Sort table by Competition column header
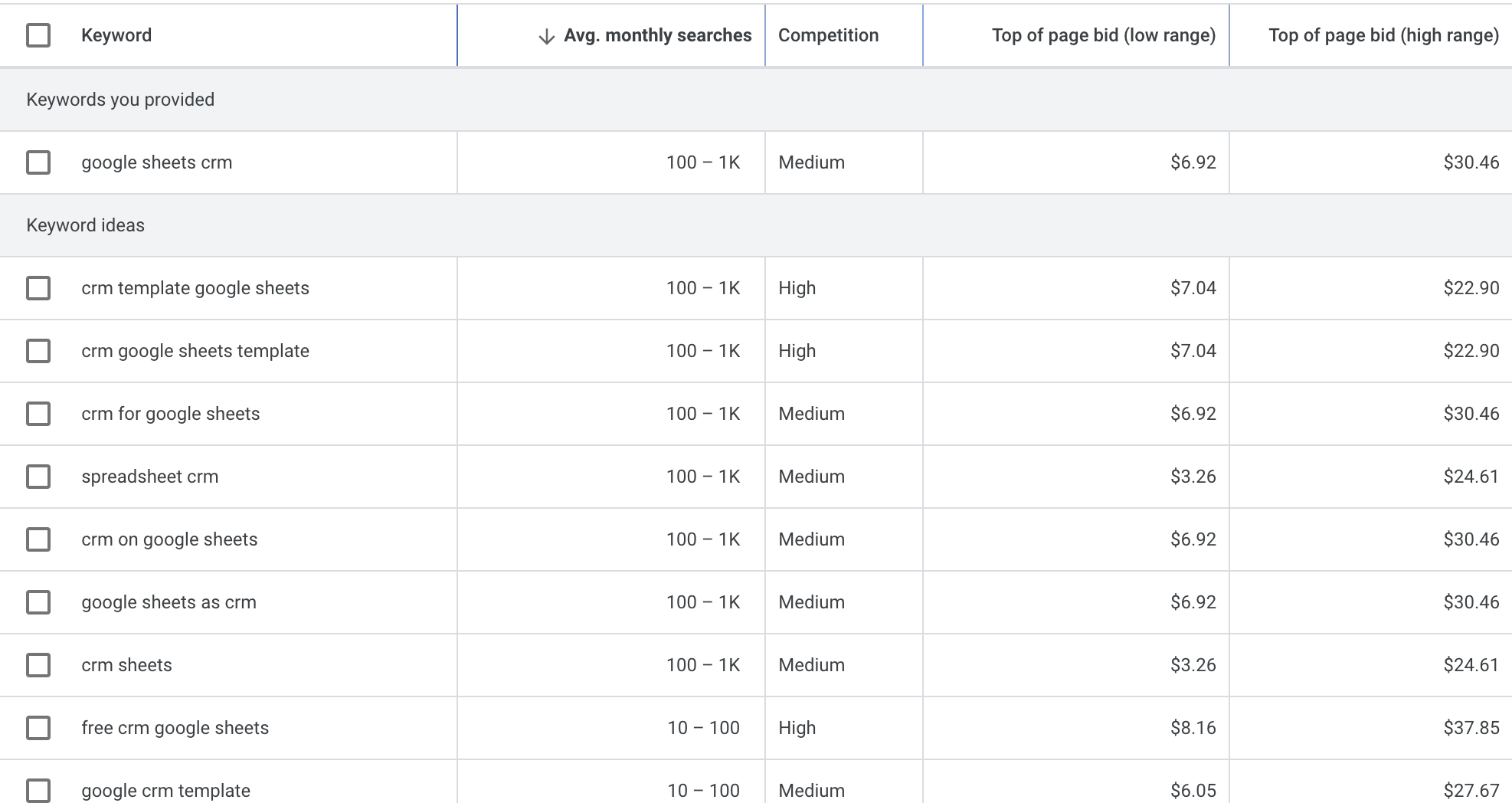 click(x=828, y=35)
